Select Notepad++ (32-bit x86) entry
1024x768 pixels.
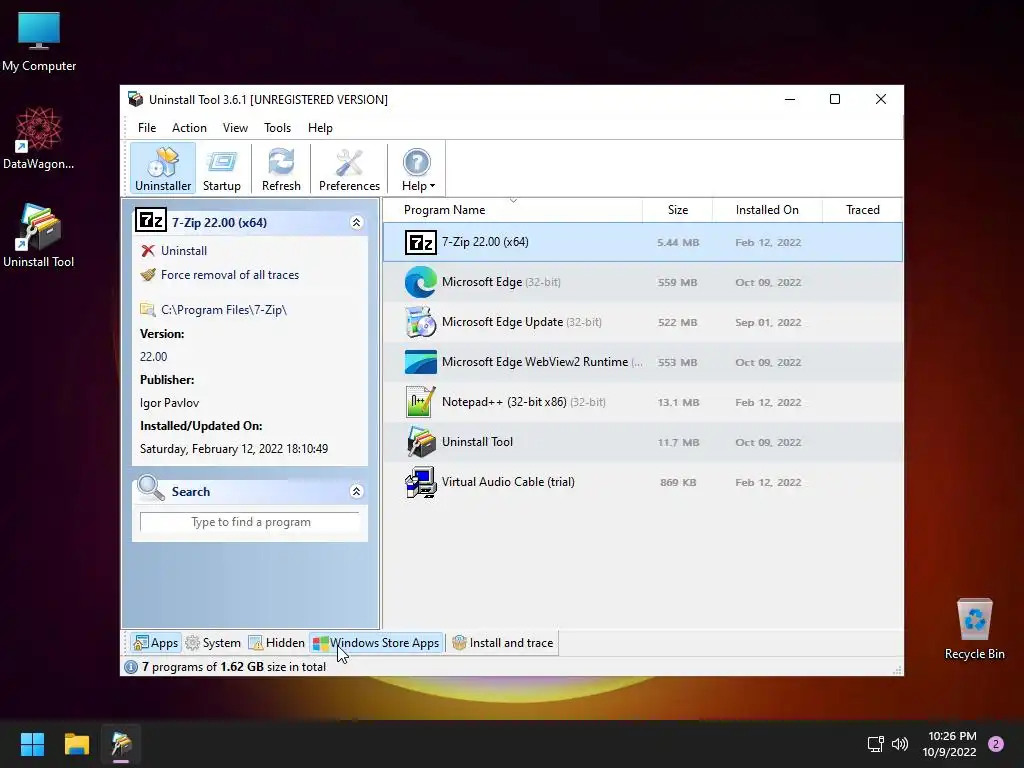(x=504, y=402)
